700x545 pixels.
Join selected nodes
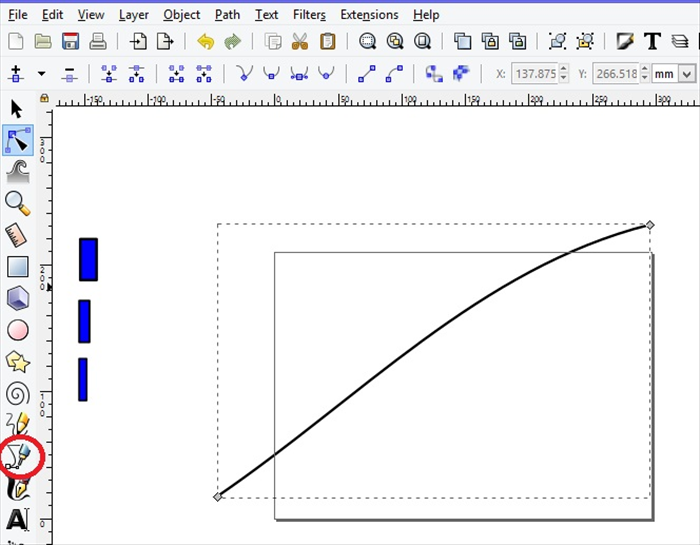pos(109,74)
